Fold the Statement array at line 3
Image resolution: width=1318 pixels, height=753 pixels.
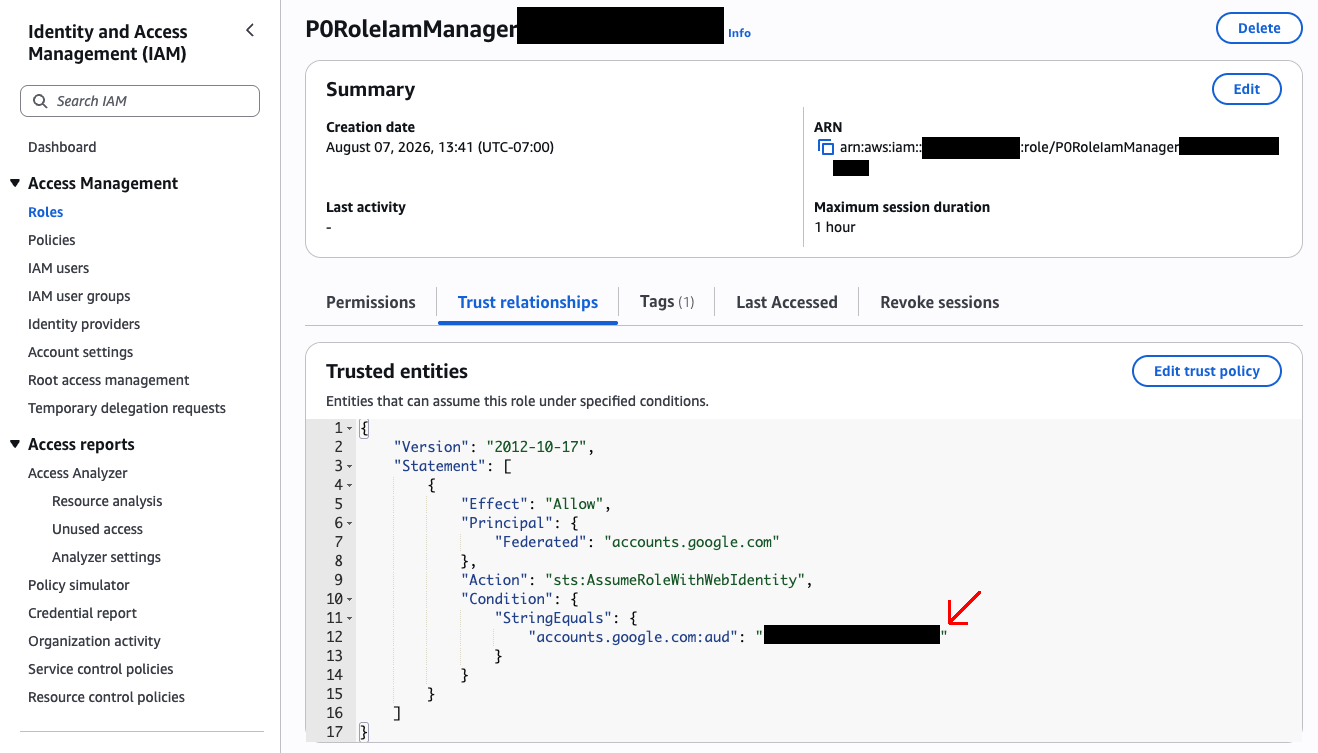tap(350, 466)
